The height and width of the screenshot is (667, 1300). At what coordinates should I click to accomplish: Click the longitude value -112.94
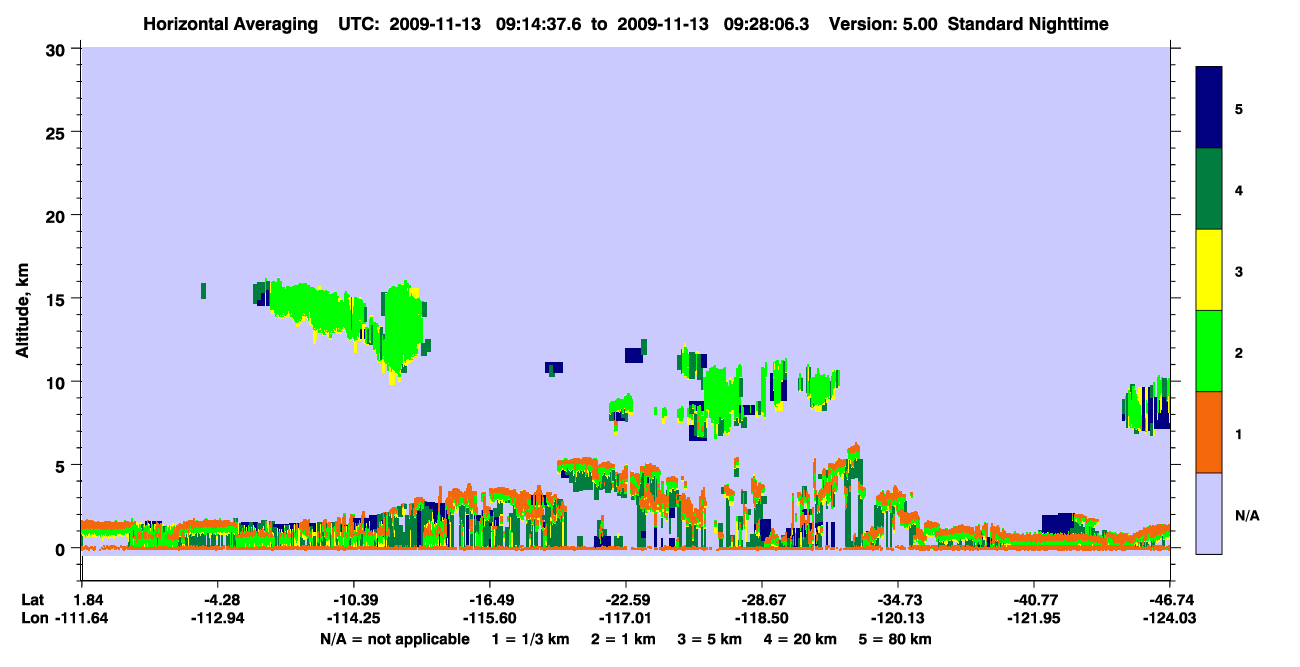point(218,618)
